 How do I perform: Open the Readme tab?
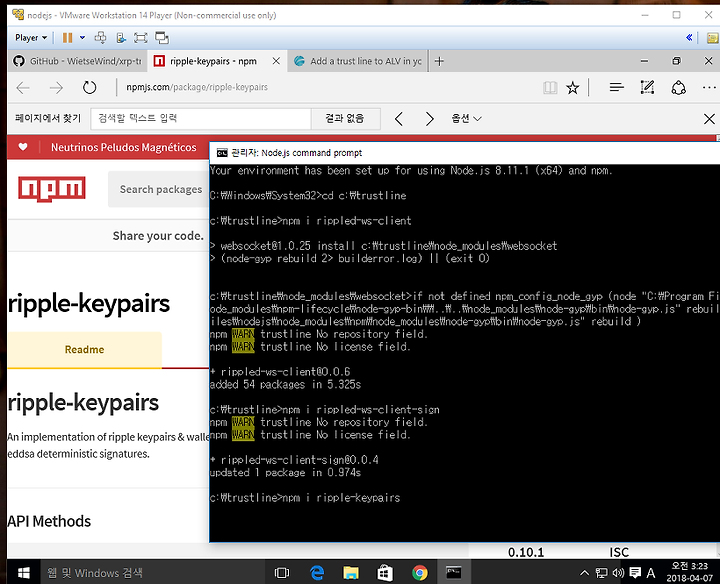[x=84, y=350]
